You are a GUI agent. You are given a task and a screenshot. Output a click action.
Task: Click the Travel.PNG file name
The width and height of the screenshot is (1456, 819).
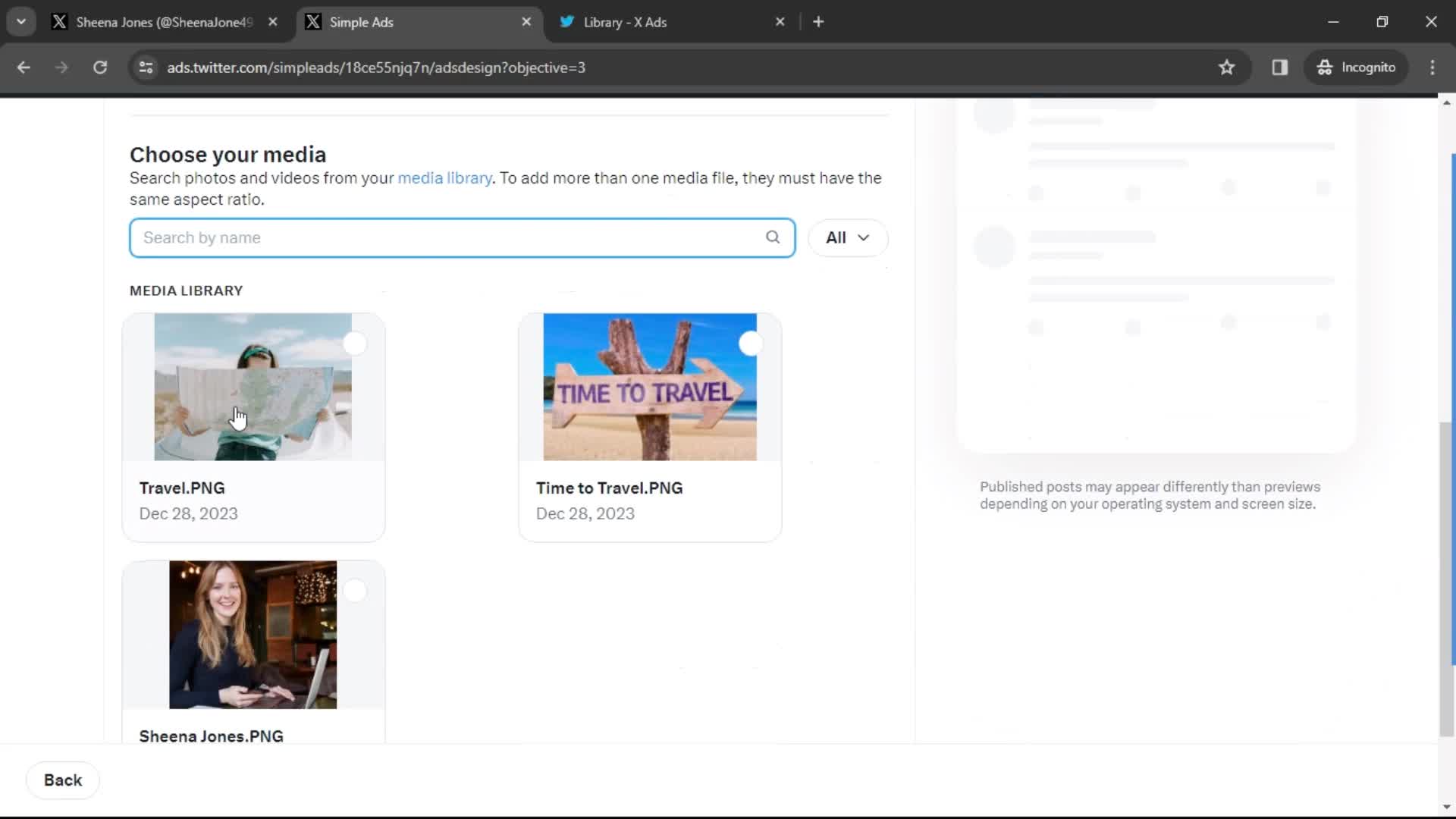(x=182, y=488)
